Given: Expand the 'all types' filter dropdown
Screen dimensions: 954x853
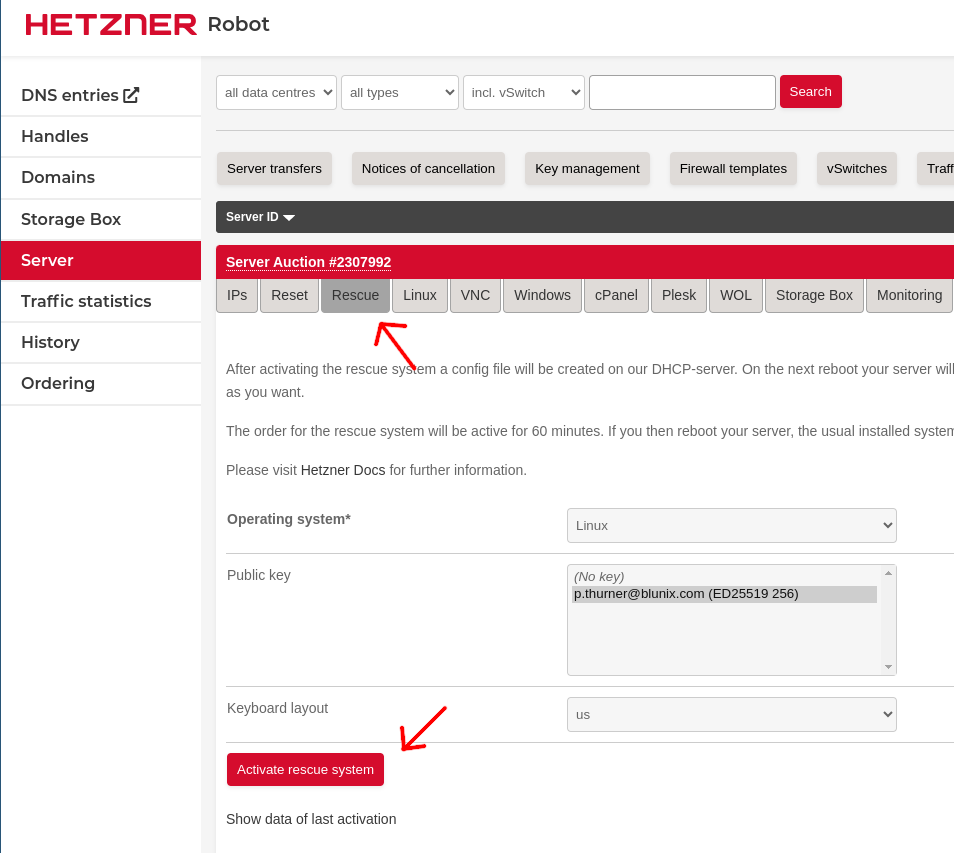Looking at the screenshot, I should tap(399, 91).
